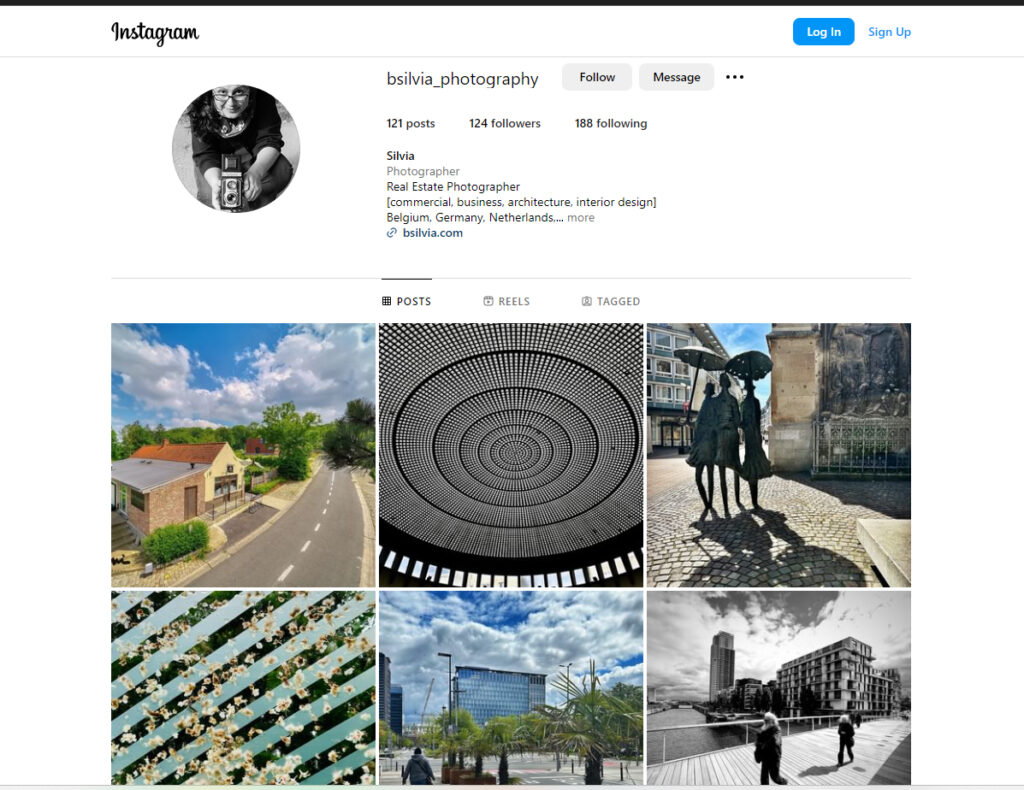Open the blossoms with diagonal stripes photo
Screen dimensions: 1024x790
(244, 687)
